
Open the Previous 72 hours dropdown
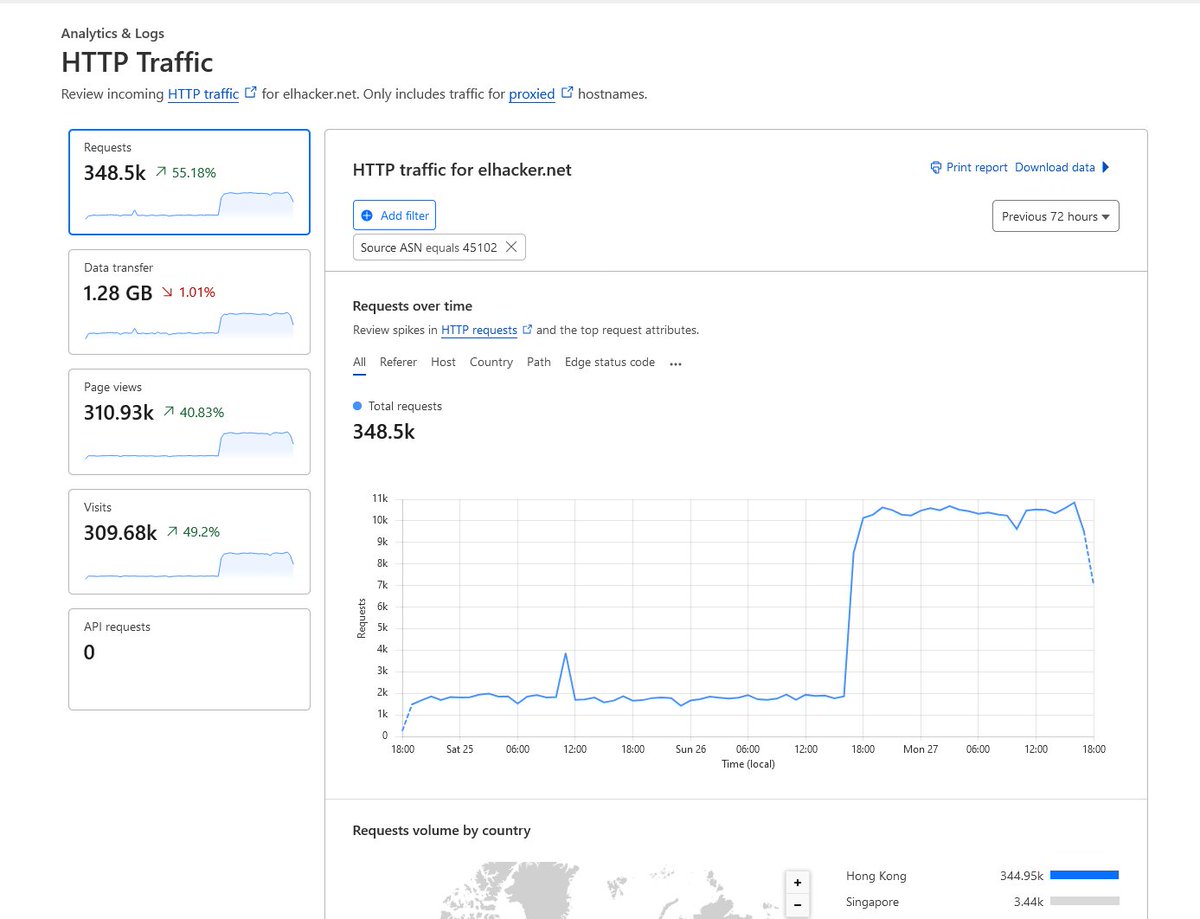[1055, 215]
